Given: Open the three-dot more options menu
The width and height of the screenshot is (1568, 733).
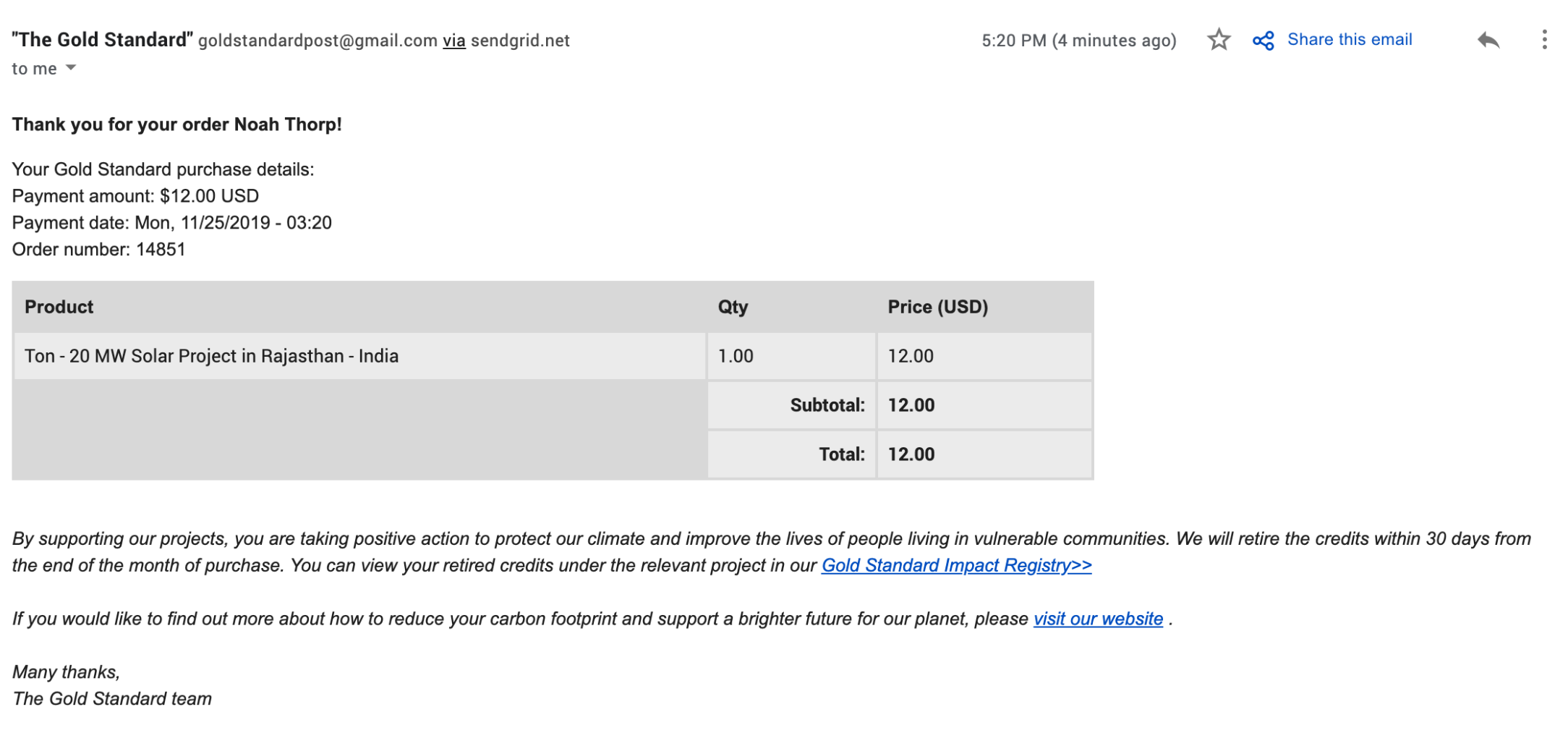Looking at the screenshot, I should [1544, 40].
